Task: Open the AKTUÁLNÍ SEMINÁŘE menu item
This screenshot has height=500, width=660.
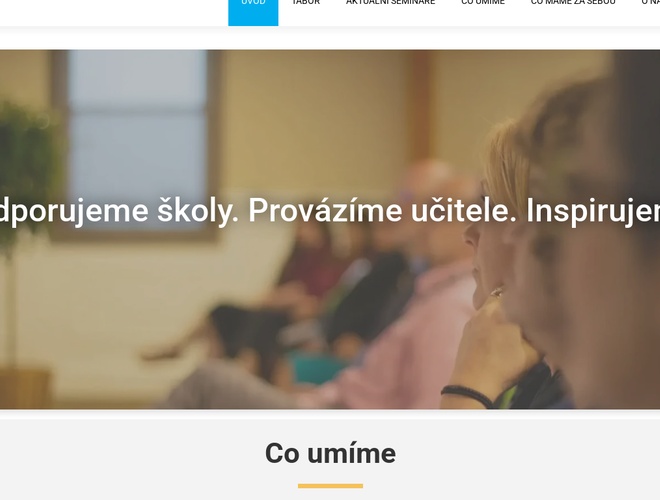Action: 390,3
